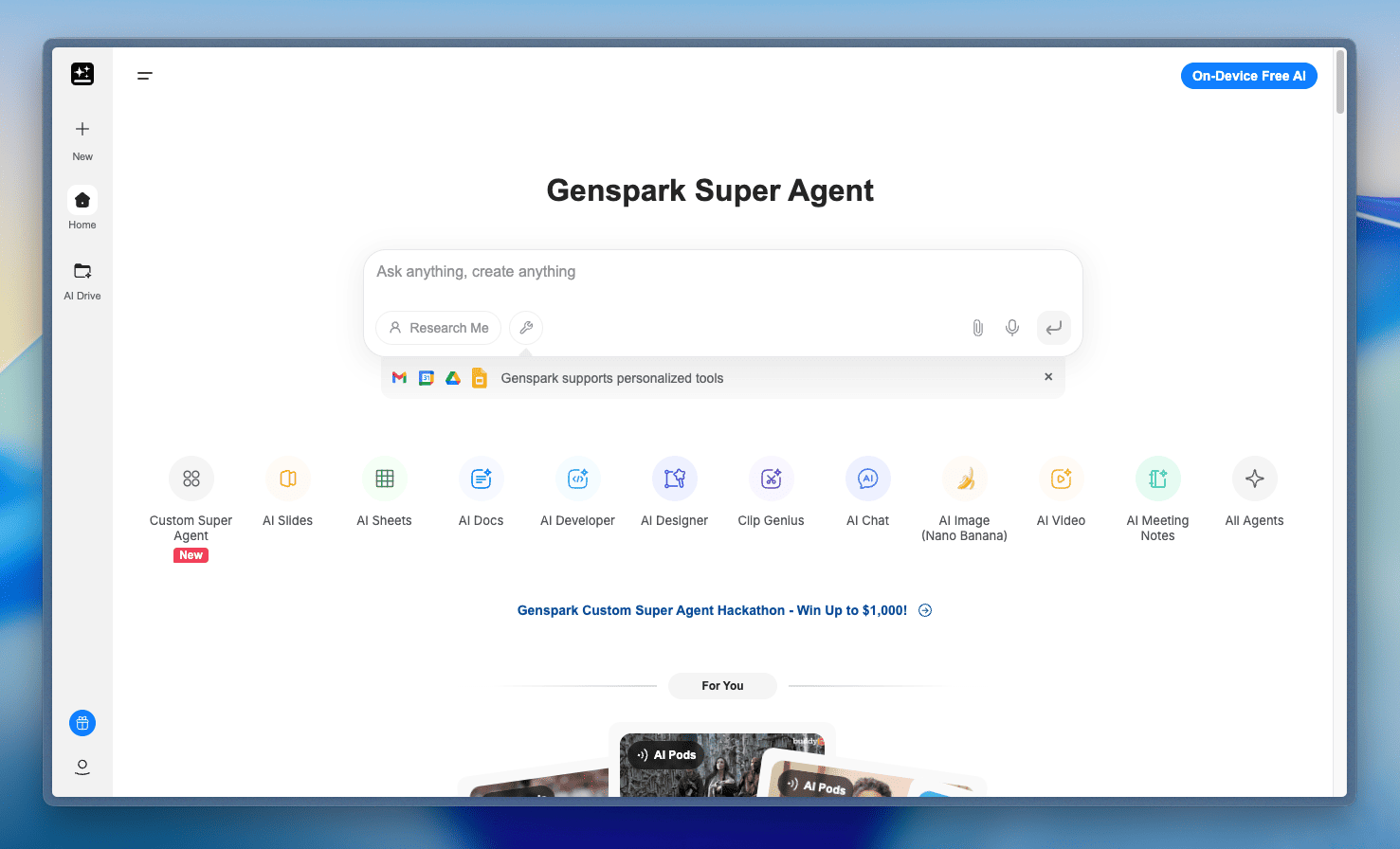Collapse the sidebar
Image resolution: width=1400 pixels, height=849 pixels.
pos(144,76)
